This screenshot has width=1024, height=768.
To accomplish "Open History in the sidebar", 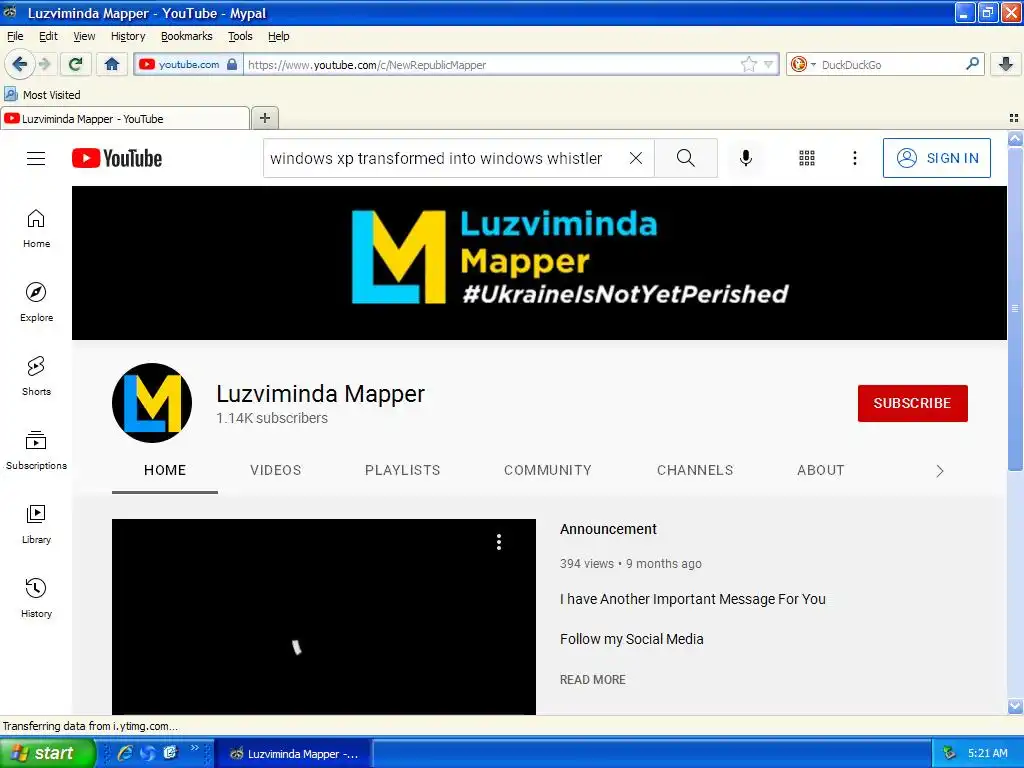I will 37,598.
